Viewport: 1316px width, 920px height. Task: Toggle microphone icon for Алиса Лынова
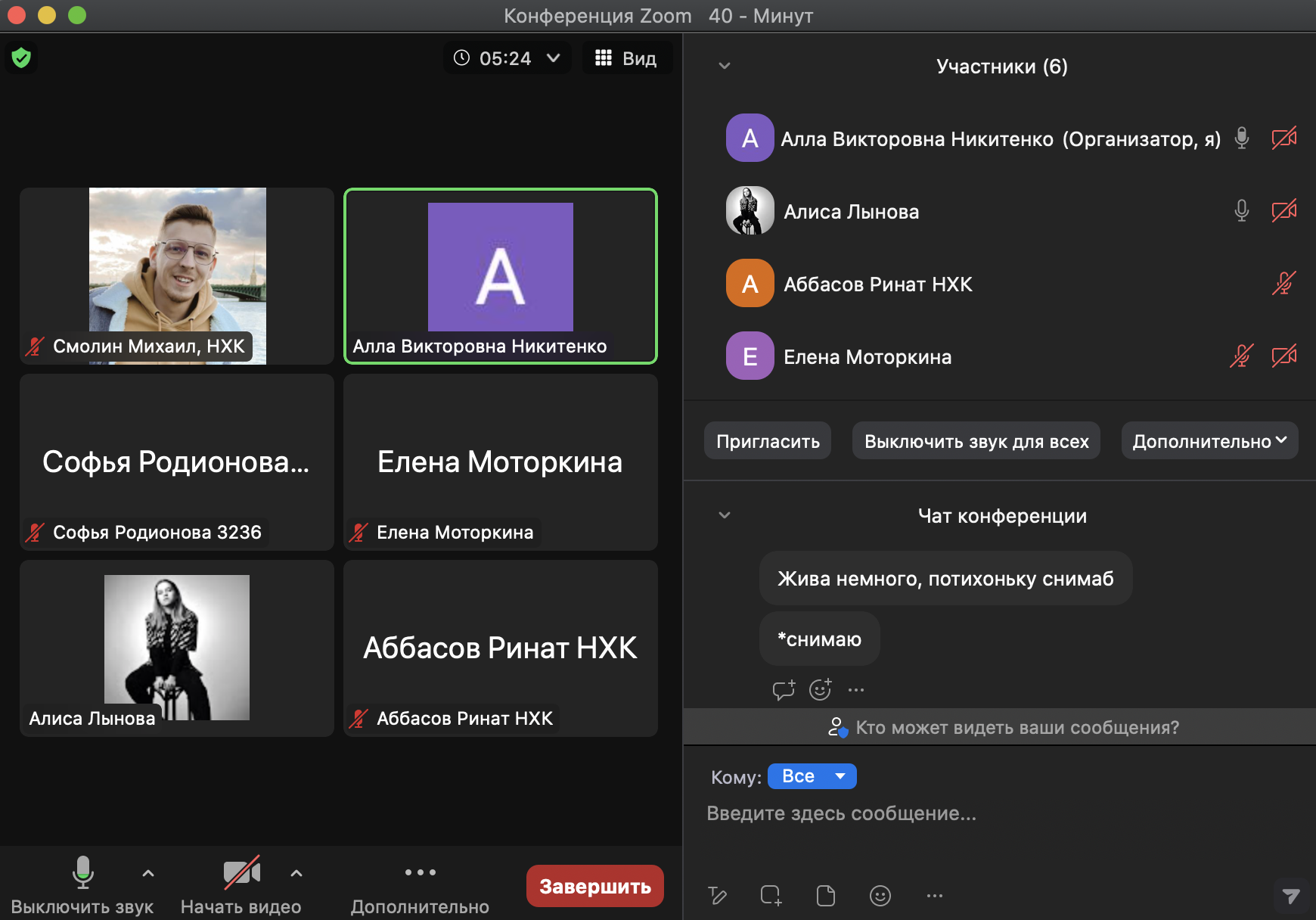(x=1241, y=210)
